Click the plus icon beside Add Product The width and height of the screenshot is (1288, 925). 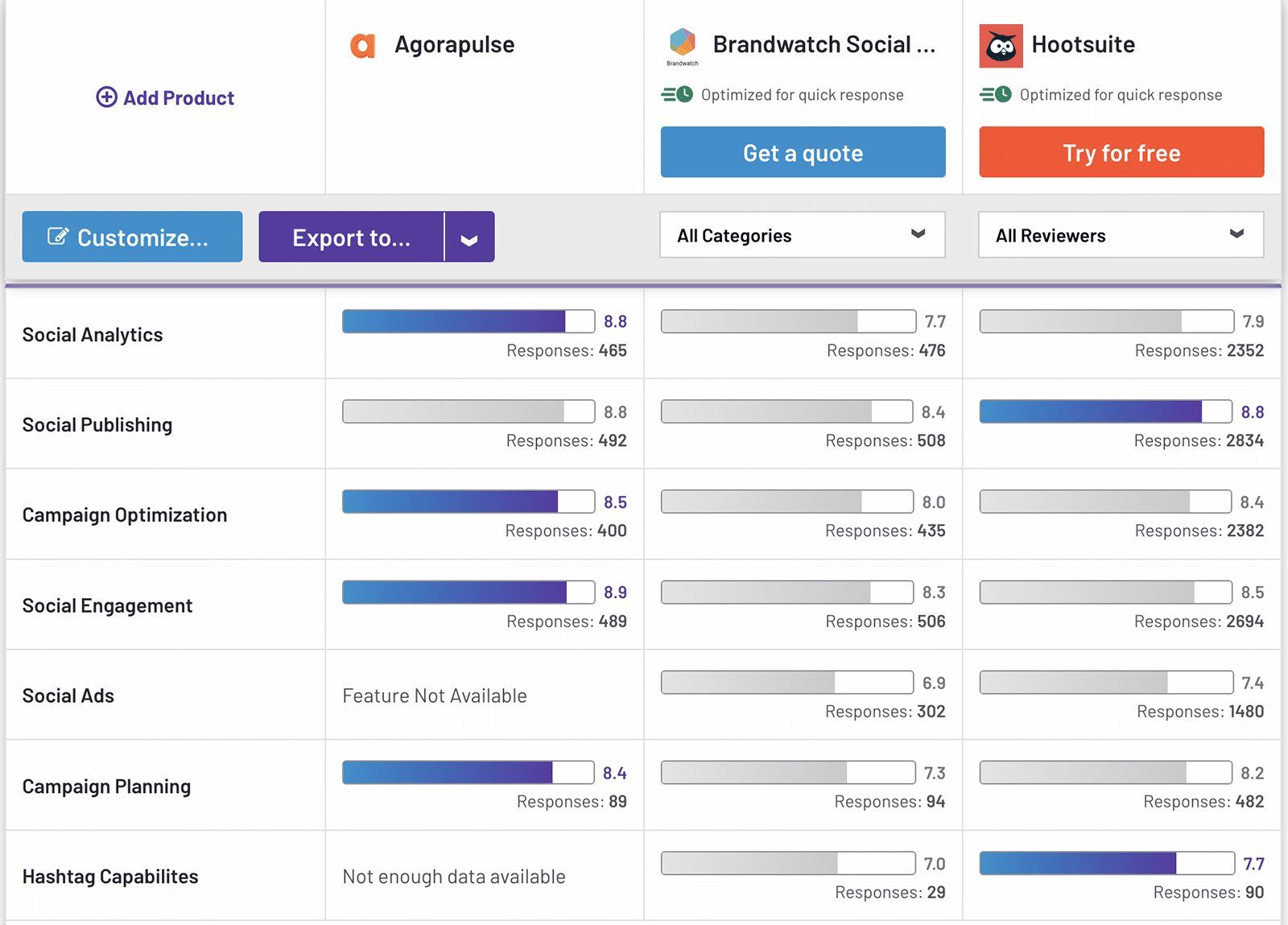(106, 97)
